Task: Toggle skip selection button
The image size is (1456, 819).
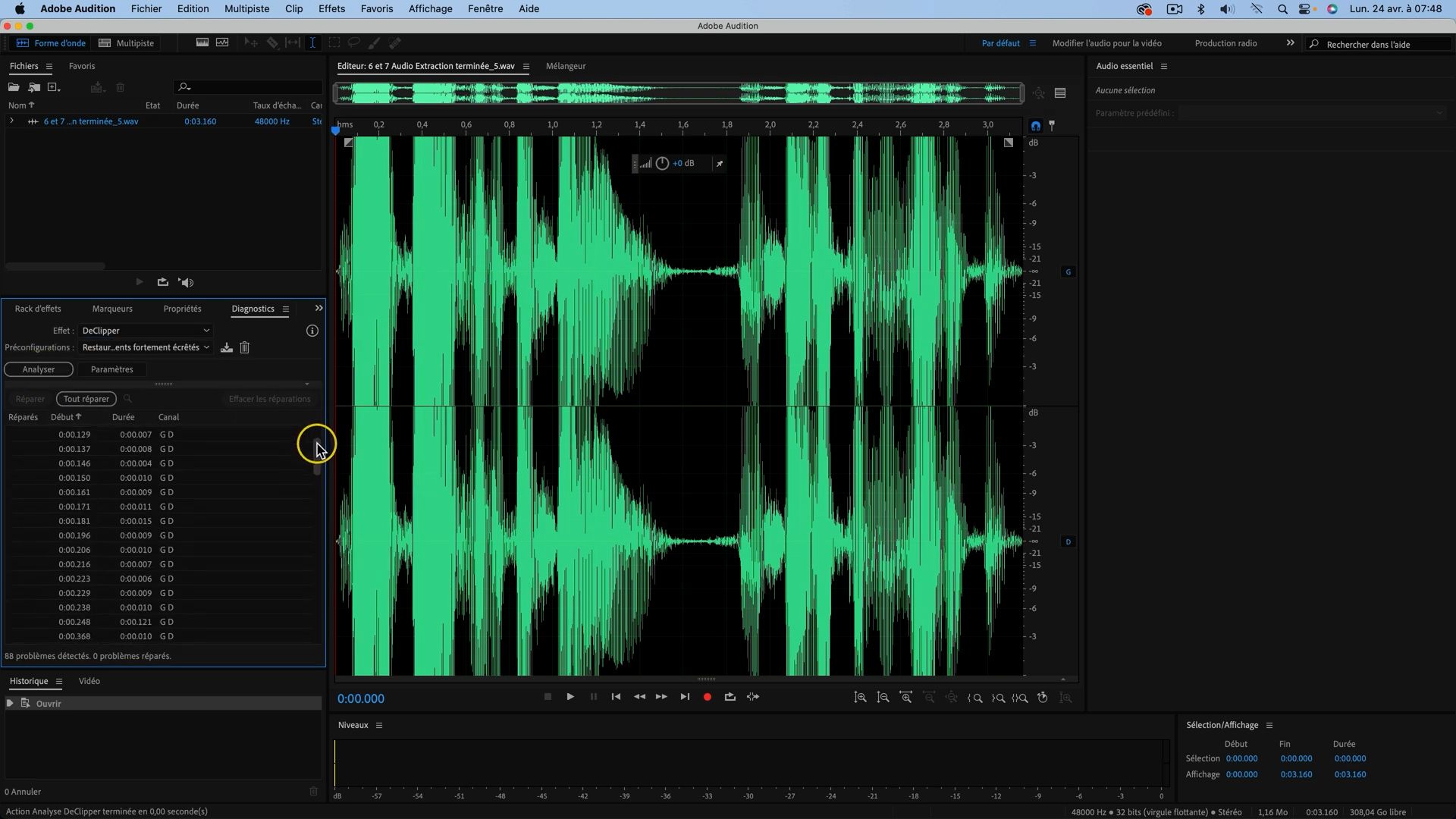Action: [x=753, y=697]
